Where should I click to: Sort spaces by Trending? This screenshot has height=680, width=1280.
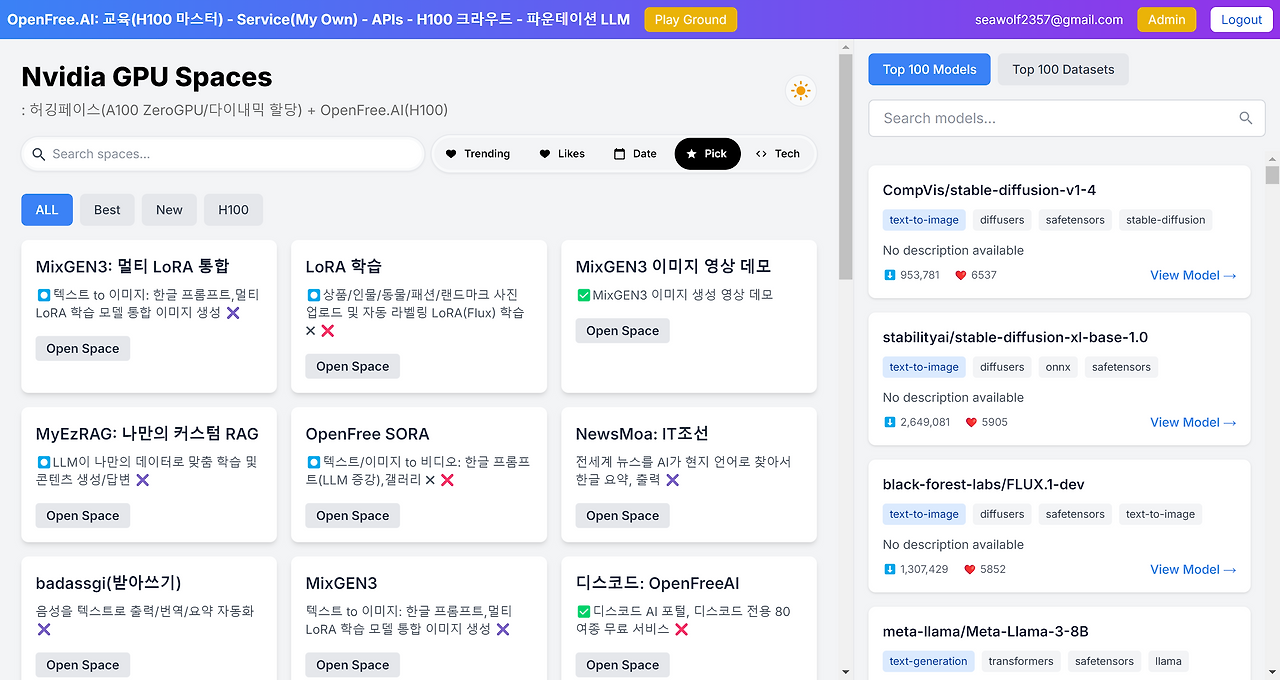478,154
